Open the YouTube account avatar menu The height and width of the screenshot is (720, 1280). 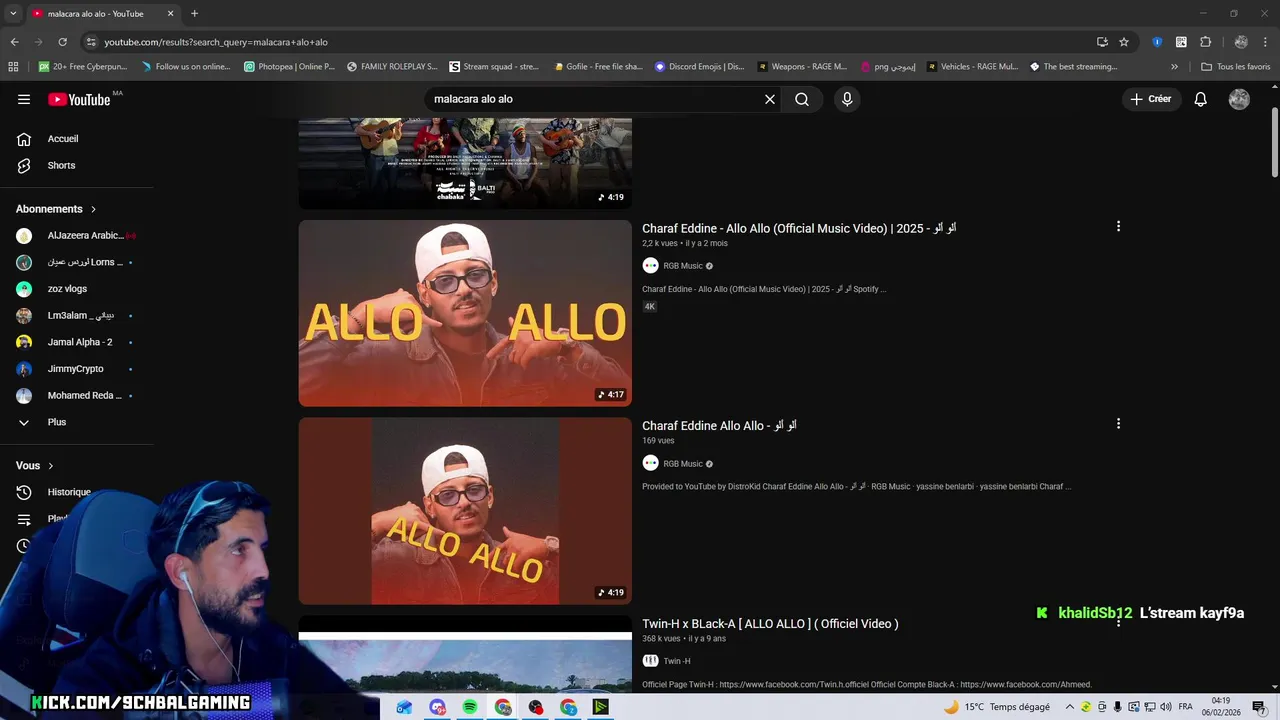[1239, 99]
